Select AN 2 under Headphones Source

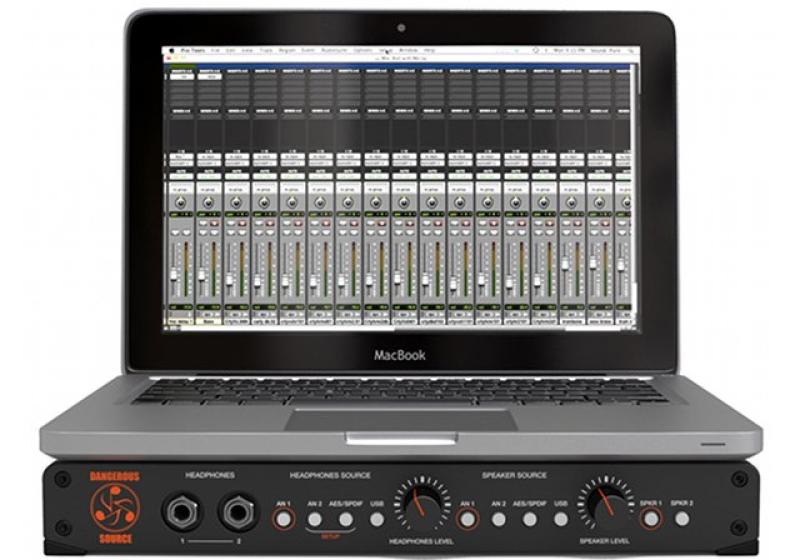(x=315, y=519)
